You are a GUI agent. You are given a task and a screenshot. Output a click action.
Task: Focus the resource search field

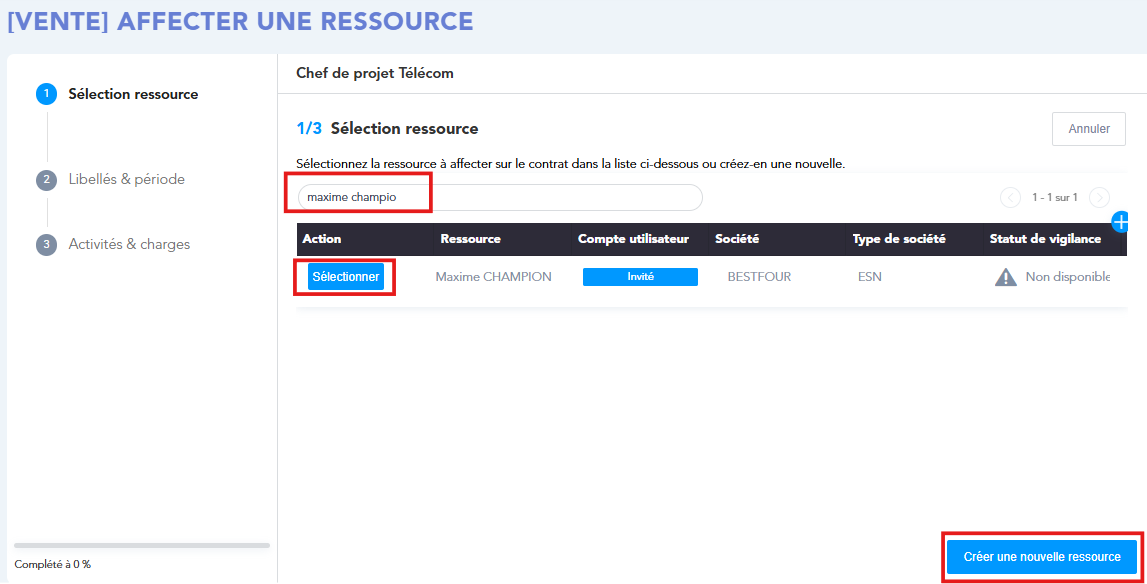[500, 197]
